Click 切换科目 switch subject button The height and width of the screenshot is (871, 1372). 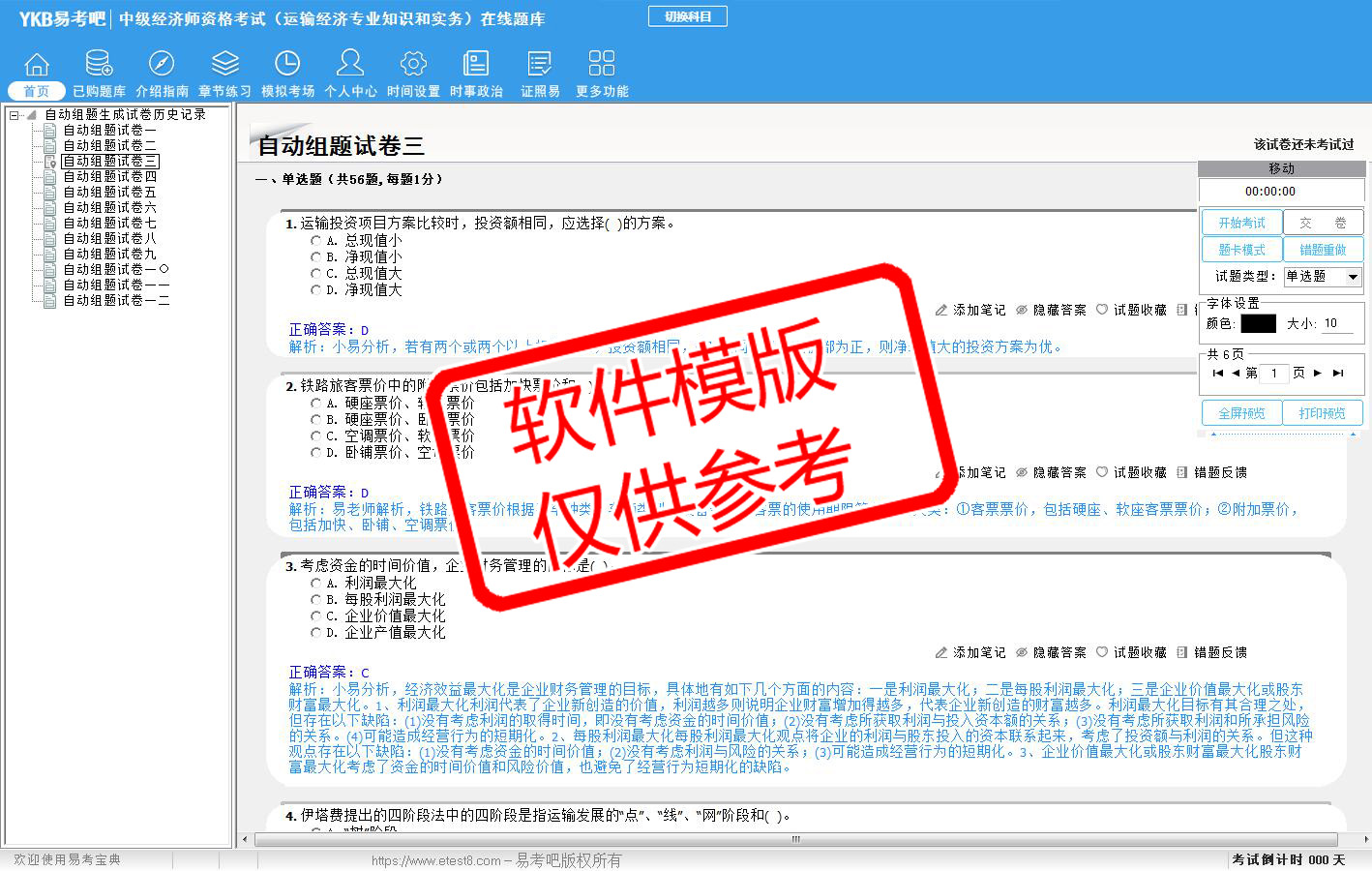coord(687,16)
